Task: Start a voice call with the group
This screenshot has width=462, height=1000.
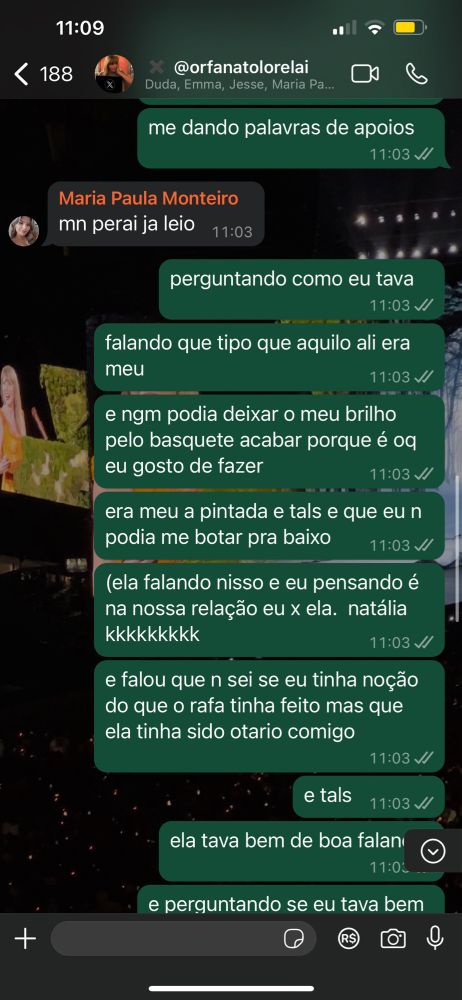Action: [x=417, y=74]
